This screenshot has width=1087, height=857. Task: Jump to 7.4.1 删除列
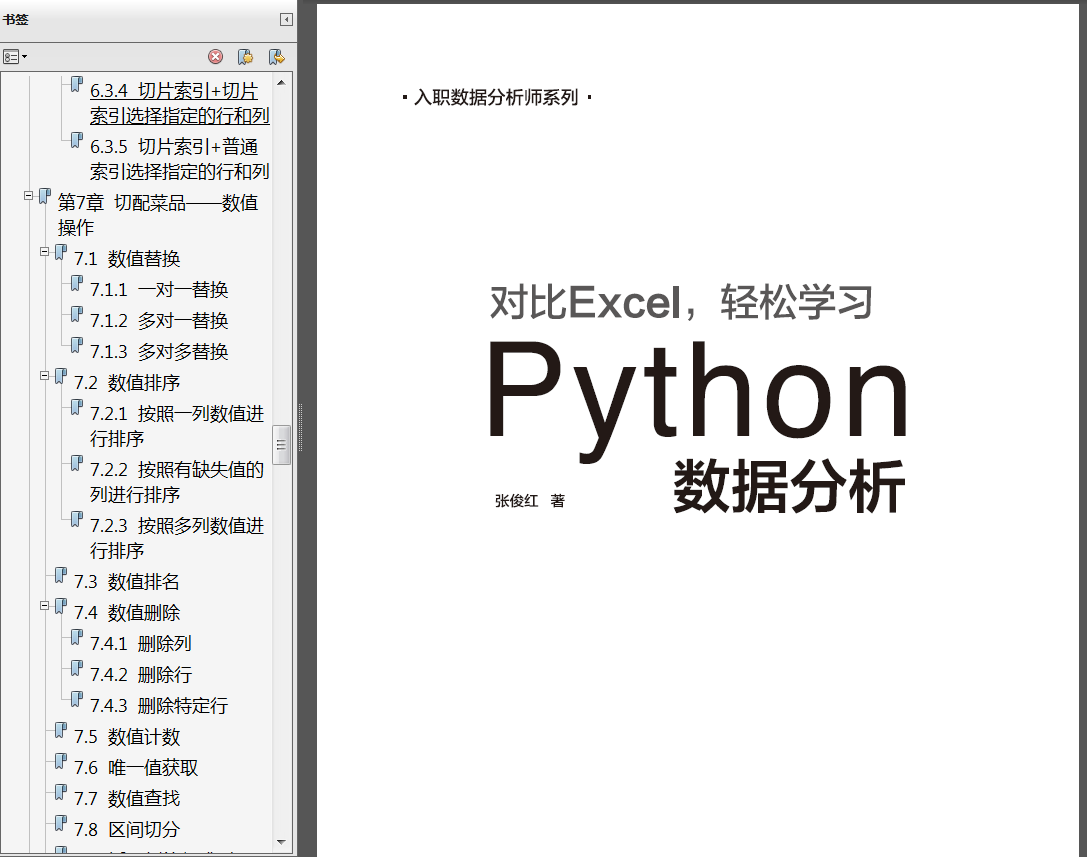tap(141, 644)
